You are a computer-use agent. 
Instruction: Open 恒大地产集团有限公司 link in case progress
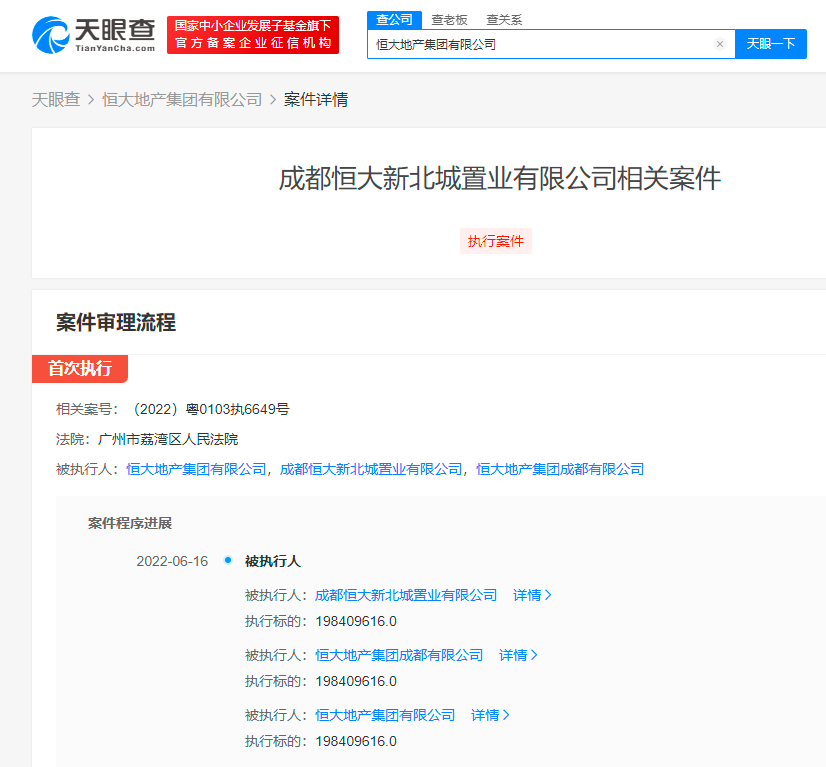[385, 715]
